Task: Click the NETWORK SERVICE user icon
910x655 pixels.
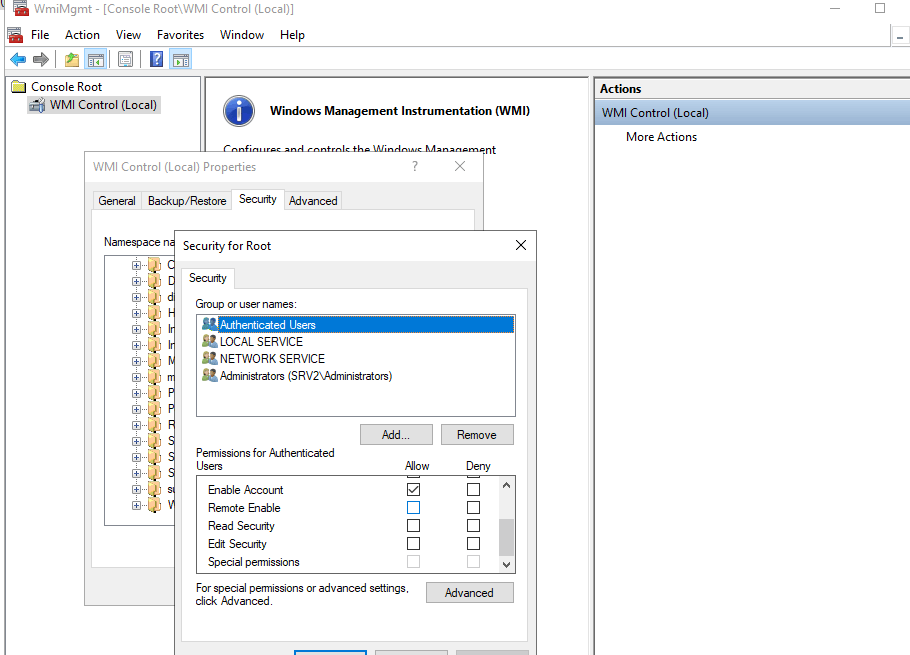Action: [210, 358]
